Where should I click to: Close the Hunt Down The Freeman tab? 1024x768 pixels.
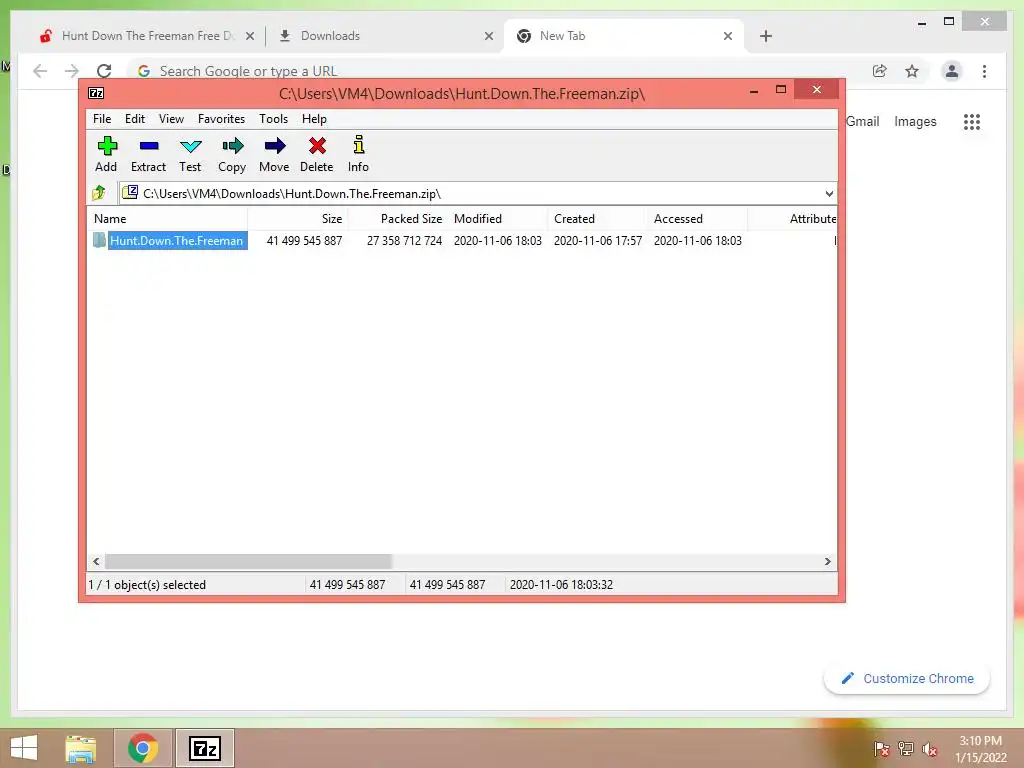click(249, 36)
